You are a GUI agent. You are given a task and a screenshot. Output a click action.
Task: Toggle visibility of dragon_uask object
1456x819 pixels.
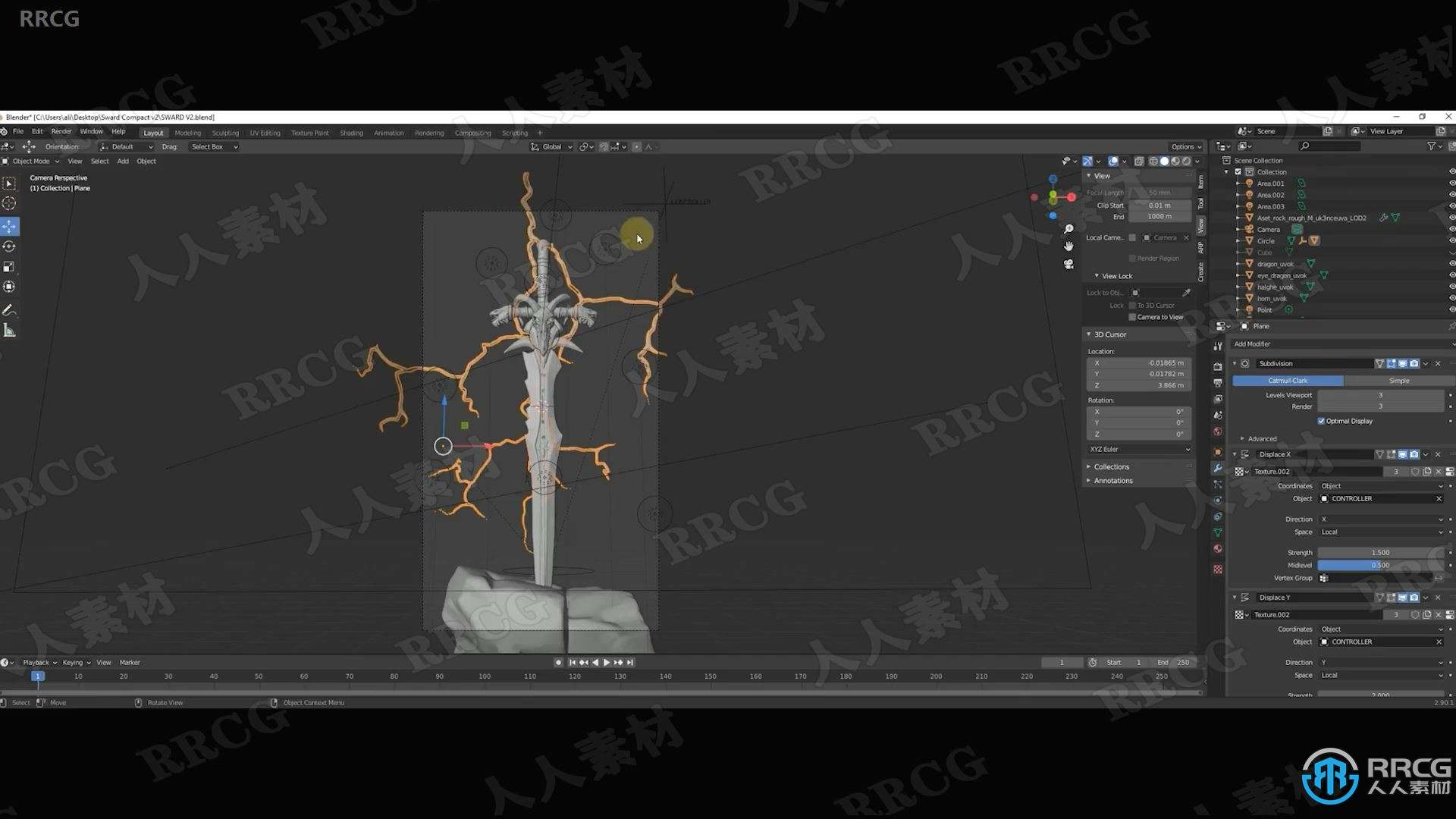[x=1449, y=263]
